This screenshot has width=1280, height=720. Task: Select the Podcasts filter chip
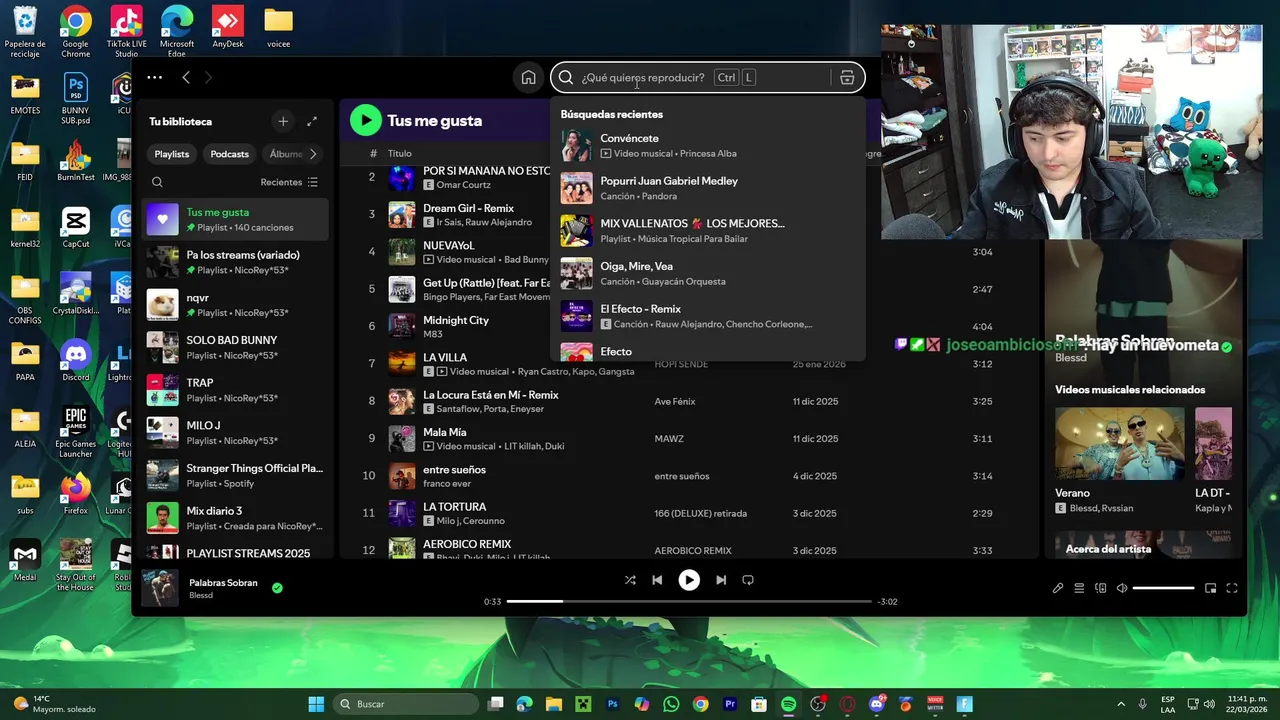coord(229,154)
